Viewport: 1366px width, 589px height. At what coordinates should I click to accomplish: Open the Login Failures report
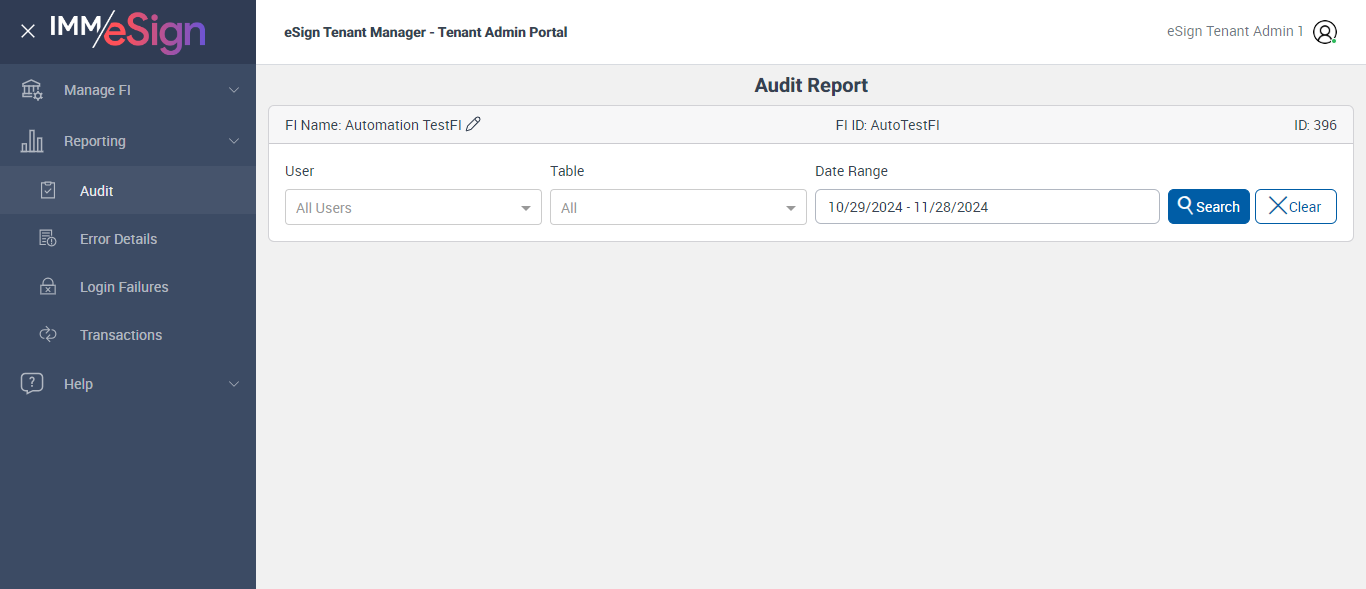click(x=124, y=287)
